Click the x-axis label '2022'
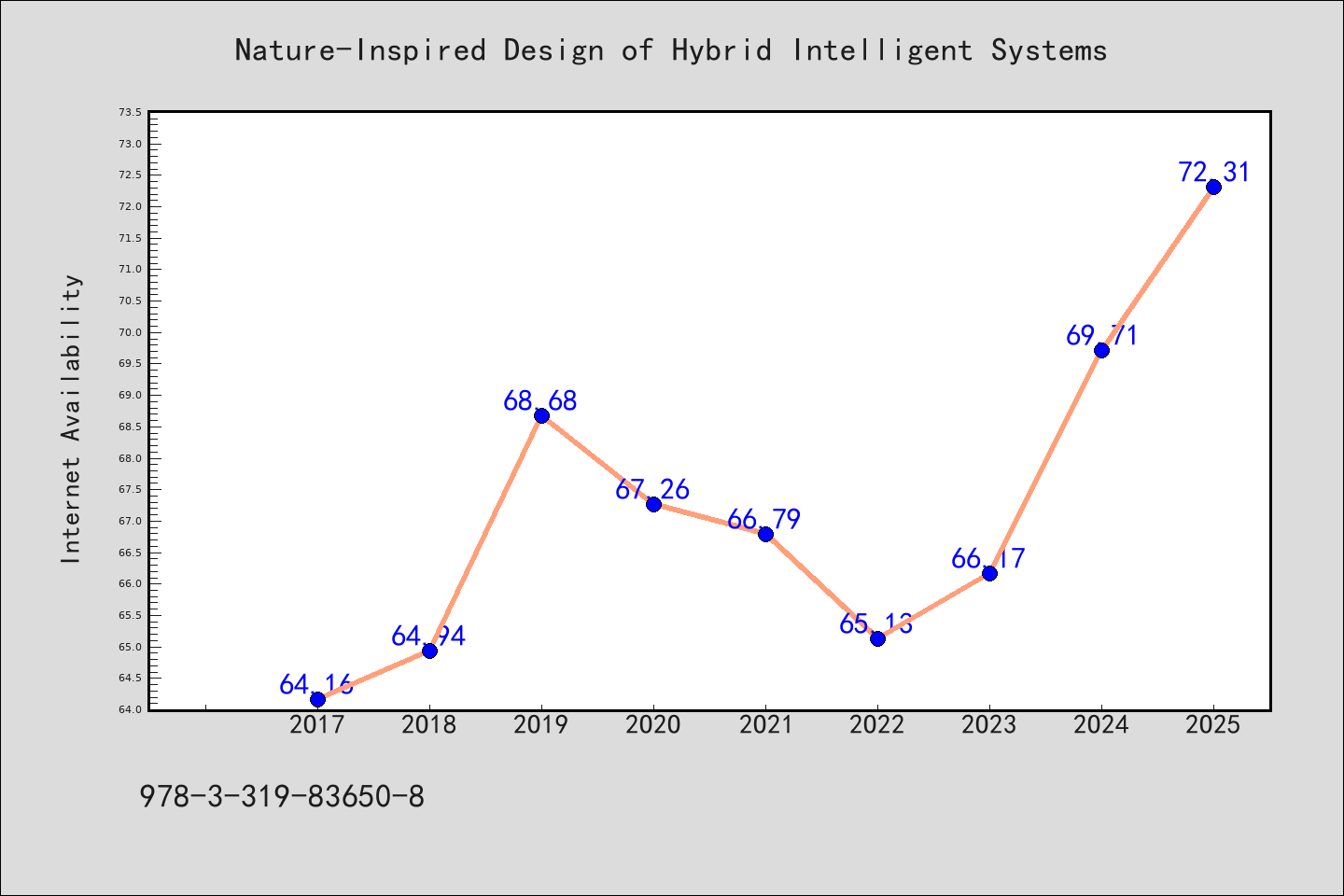 pyautogui.click(x=877, y=724)
